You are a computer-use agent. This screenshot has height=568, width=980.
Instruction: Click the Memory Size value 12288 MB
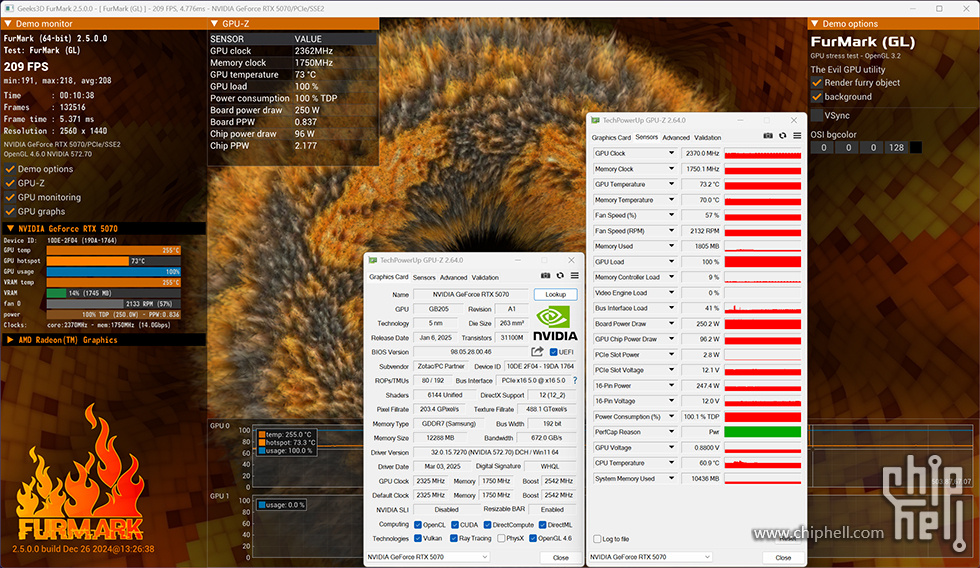click(x=441, y=438)
